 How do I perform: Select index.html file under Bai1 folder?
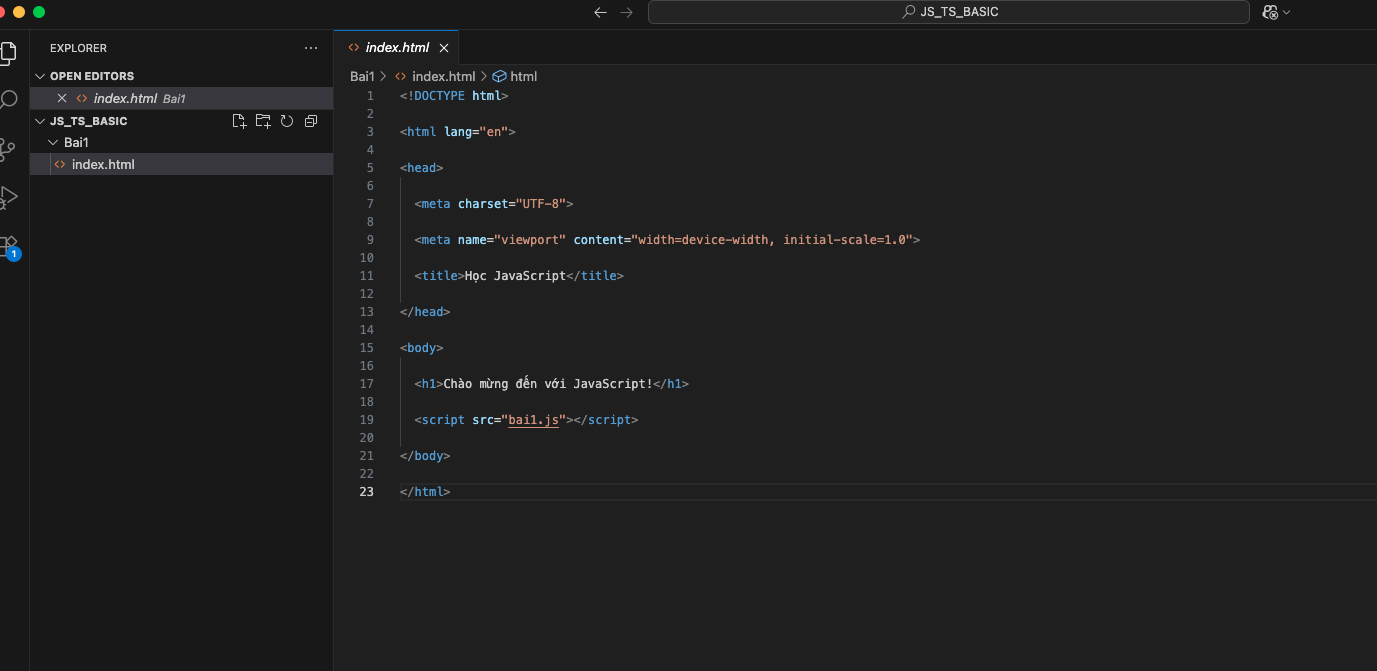[x=103, y=165]
